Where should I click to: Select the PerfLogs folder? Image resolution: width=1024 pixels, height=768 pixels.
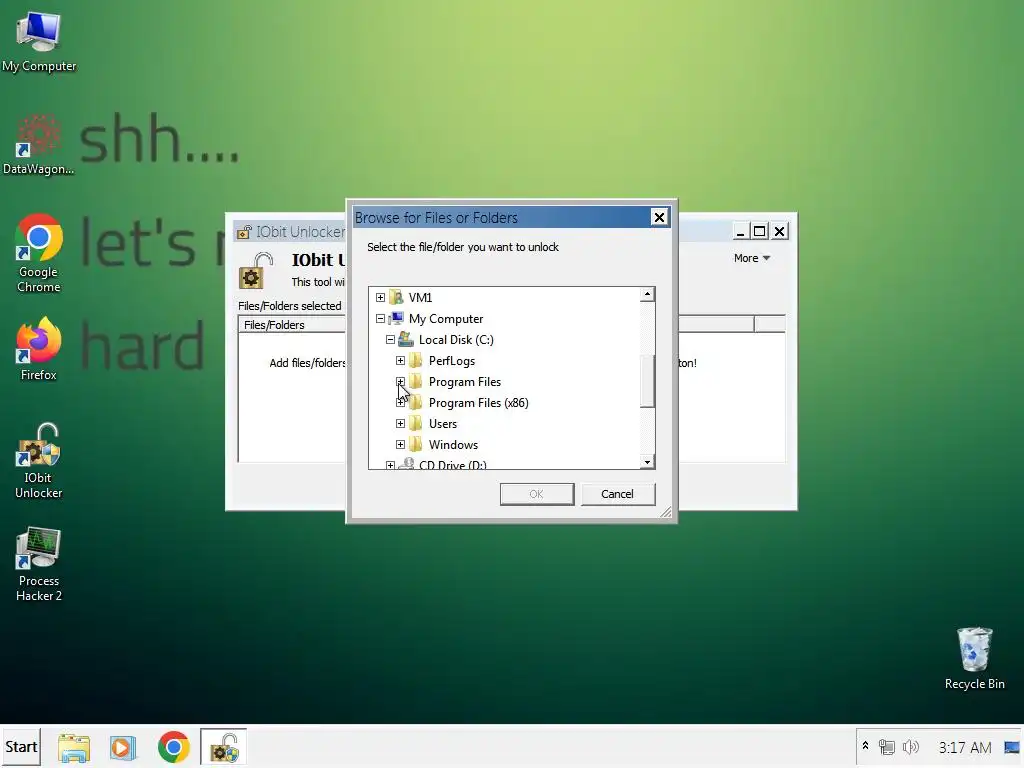452,360
